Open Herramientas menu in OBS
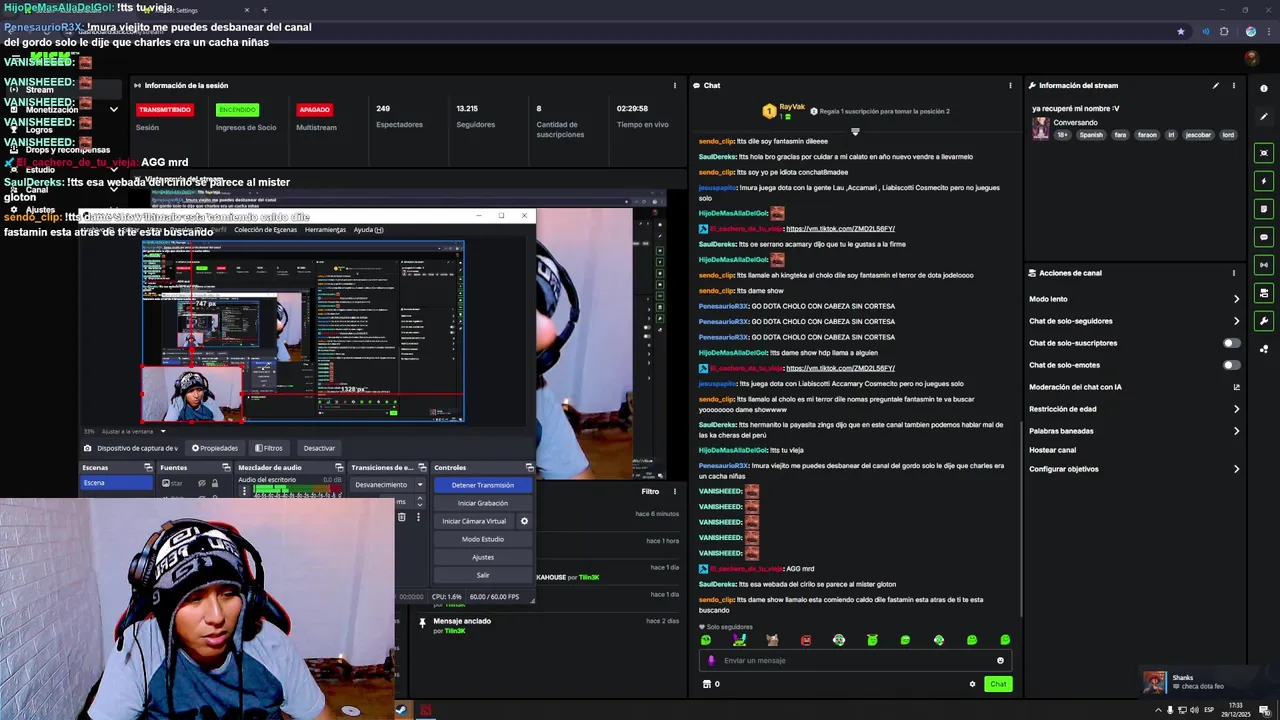The width and height of the screenshot is (1280, 720). 325,230
